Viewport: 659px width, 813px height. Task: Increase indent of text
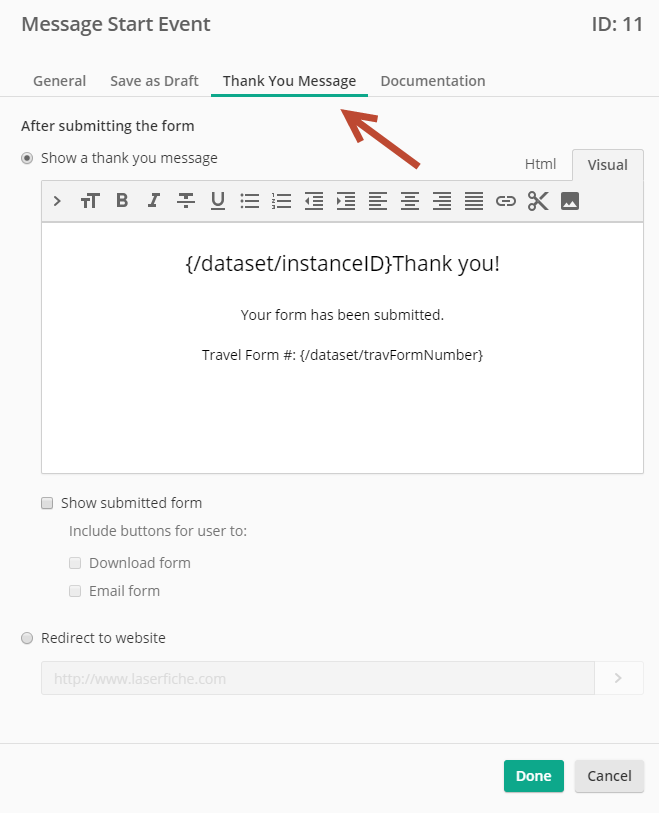(x=346, y=201)
